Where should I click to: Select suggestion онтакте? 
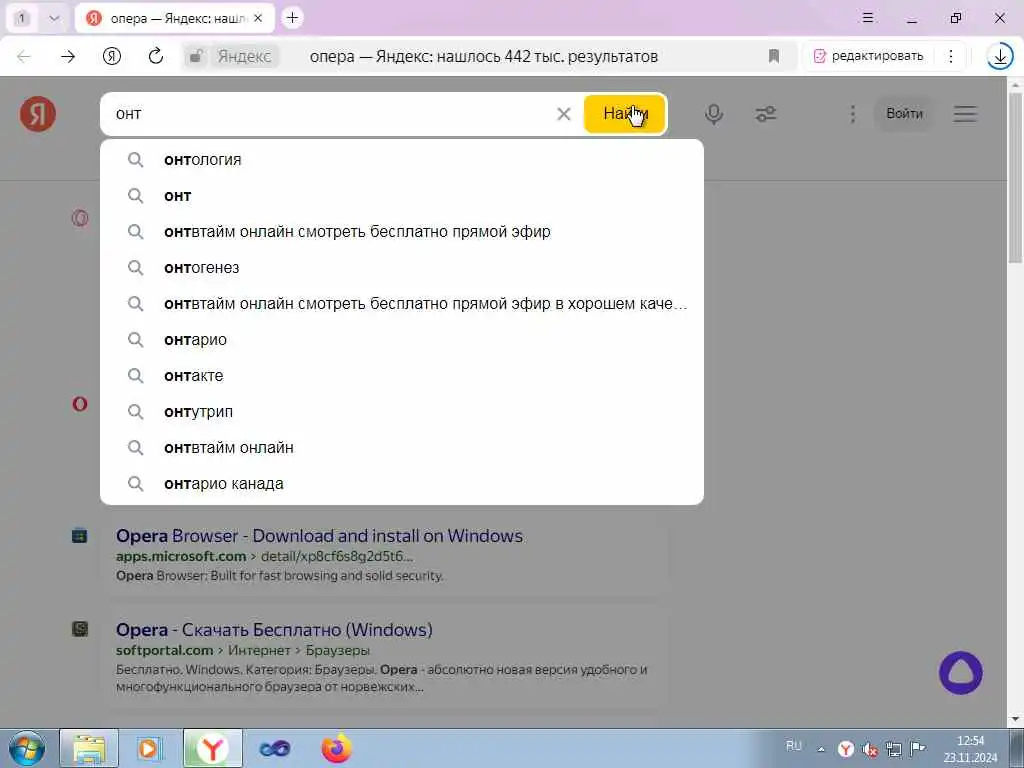pyautogui.click(x=402, y=376)
